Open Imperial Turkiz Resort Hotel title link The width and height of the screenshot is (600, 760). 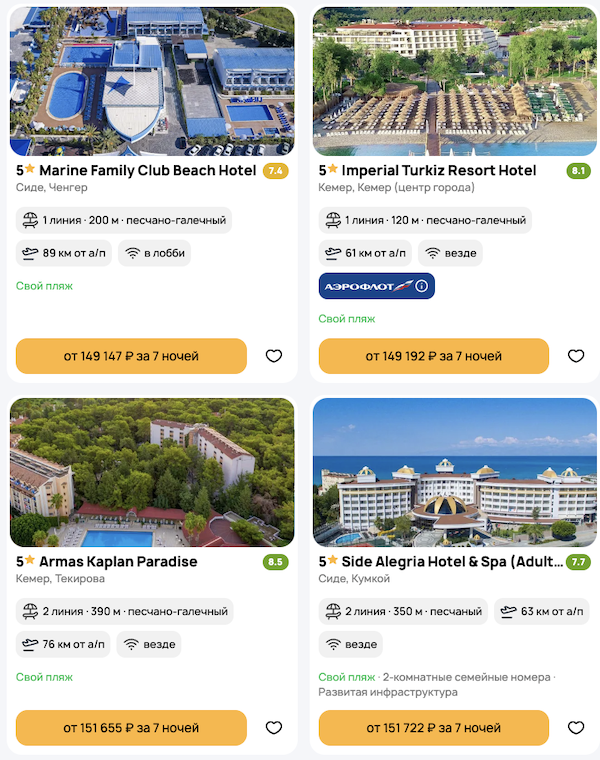point(440,171)
